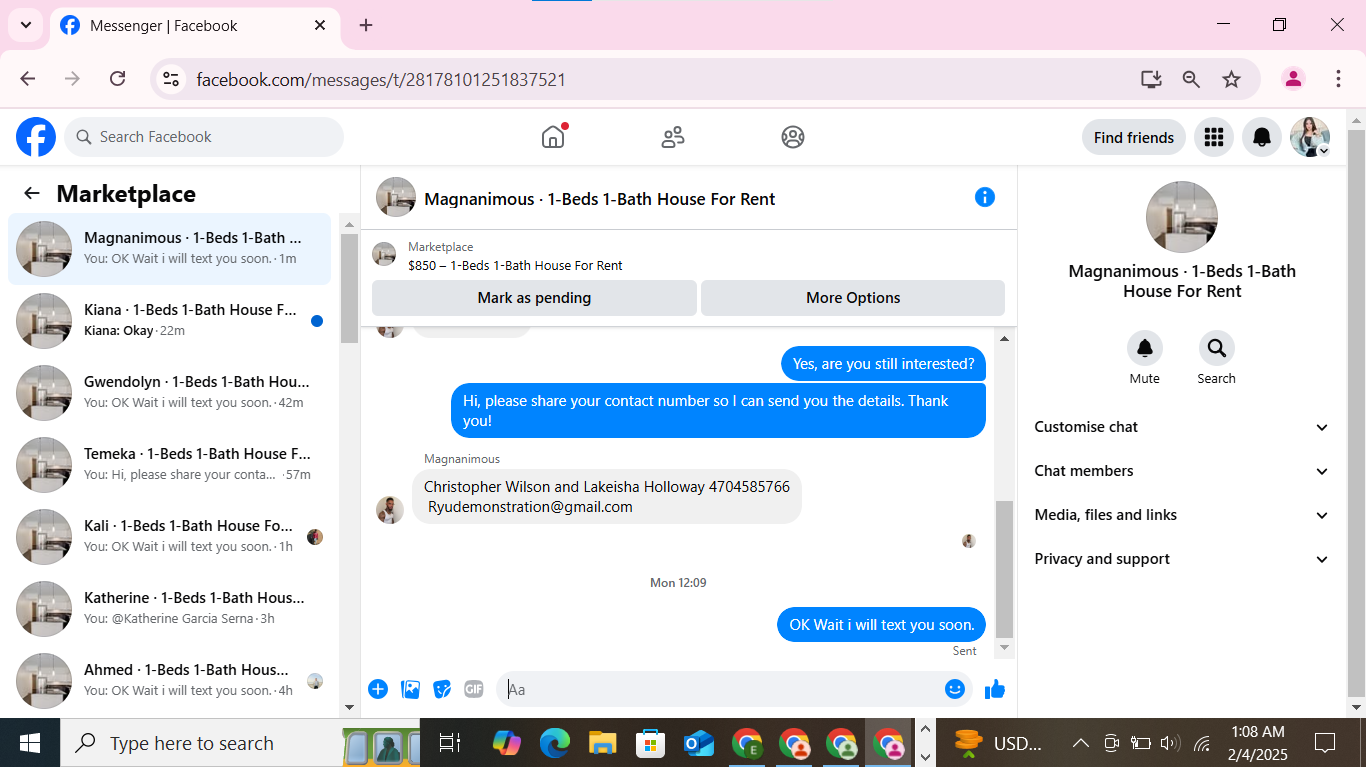Expand Media, files and links section
The image size is (1366, 767).
[x=1182, y=515]
